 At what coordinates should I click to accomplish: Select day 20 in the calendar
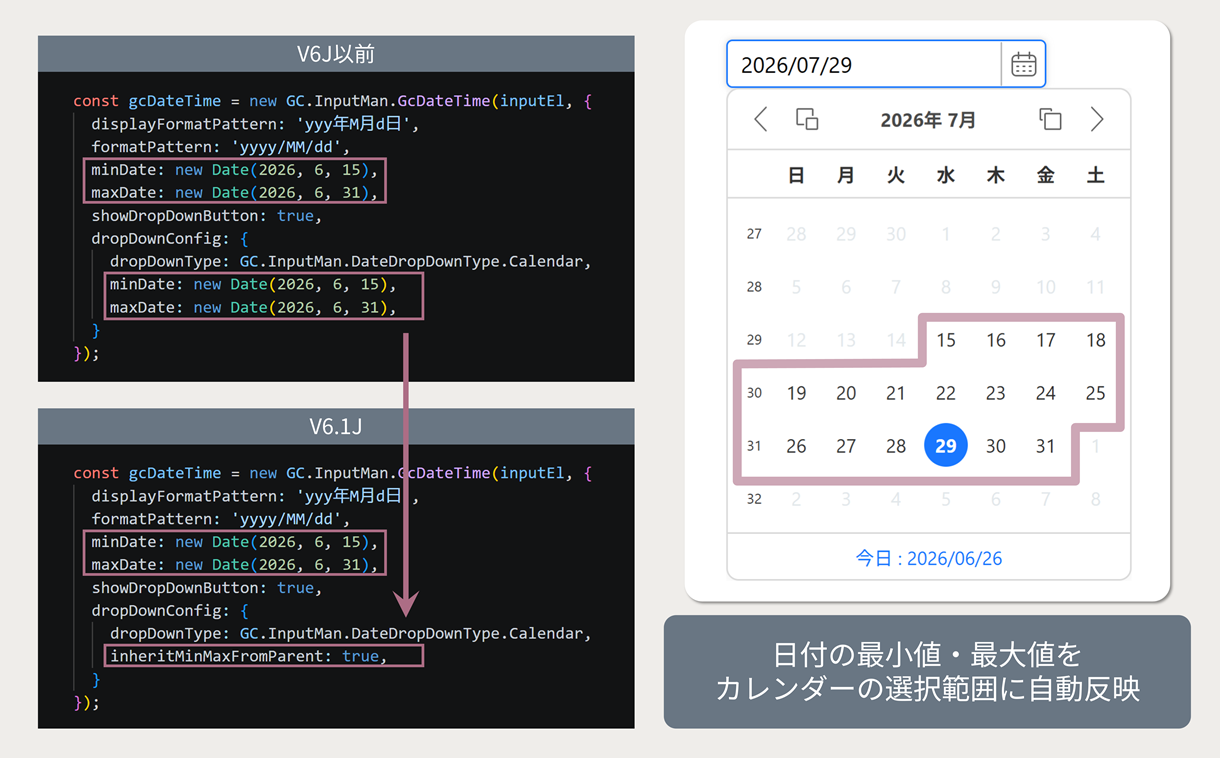(x=846, y=393)
